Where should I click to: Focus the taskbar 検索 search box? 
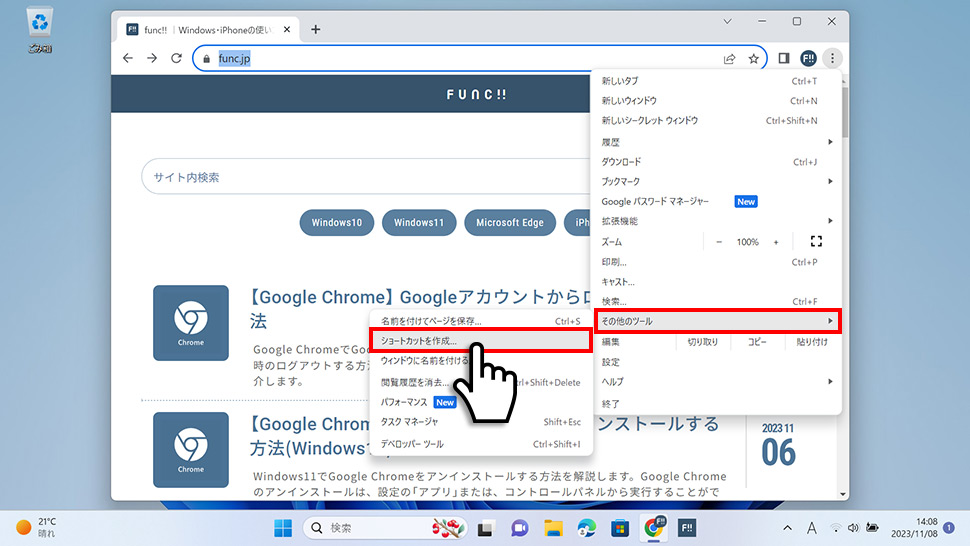tap(384, 528)
